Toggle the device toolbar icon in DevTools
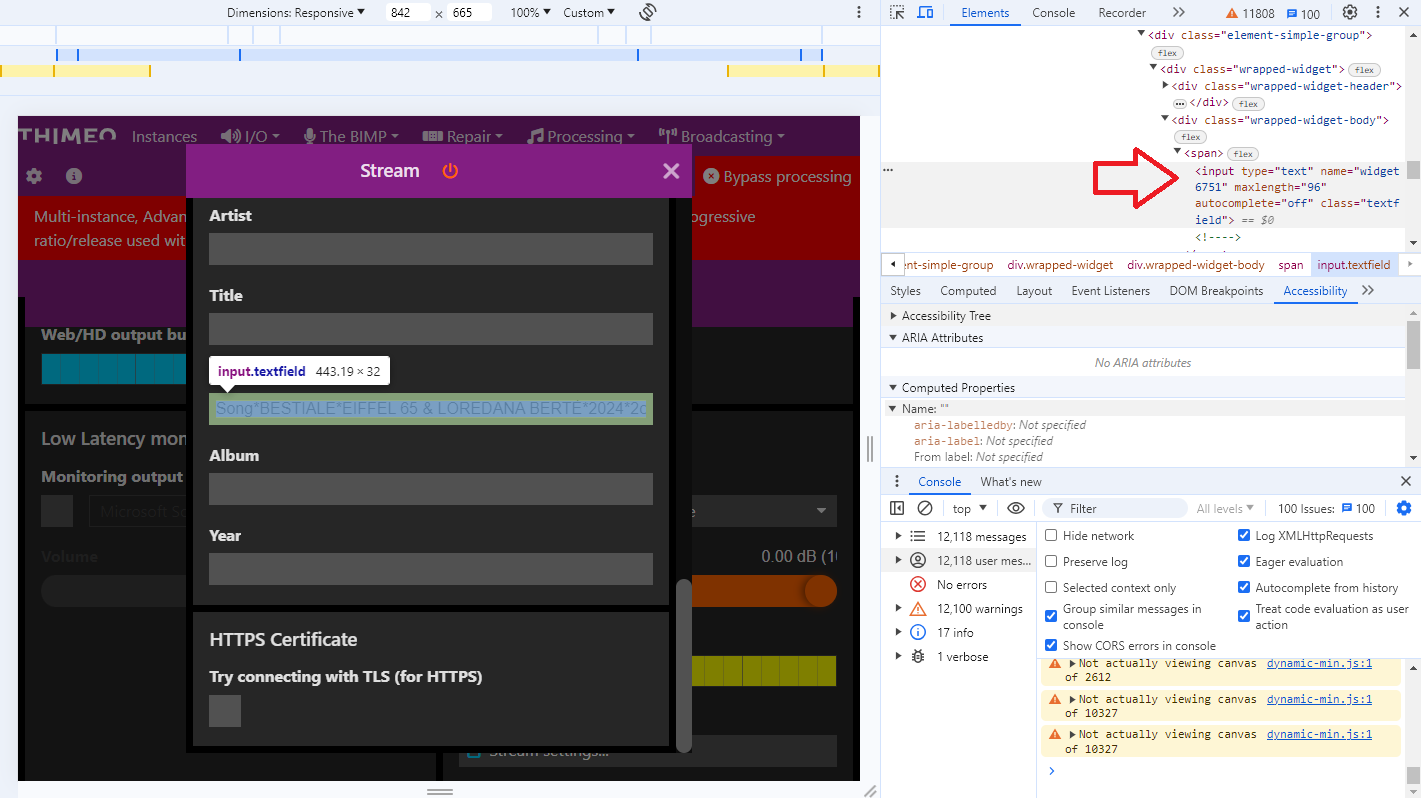The width and height of the screenshot is (1421, 798). coord(924,12)
